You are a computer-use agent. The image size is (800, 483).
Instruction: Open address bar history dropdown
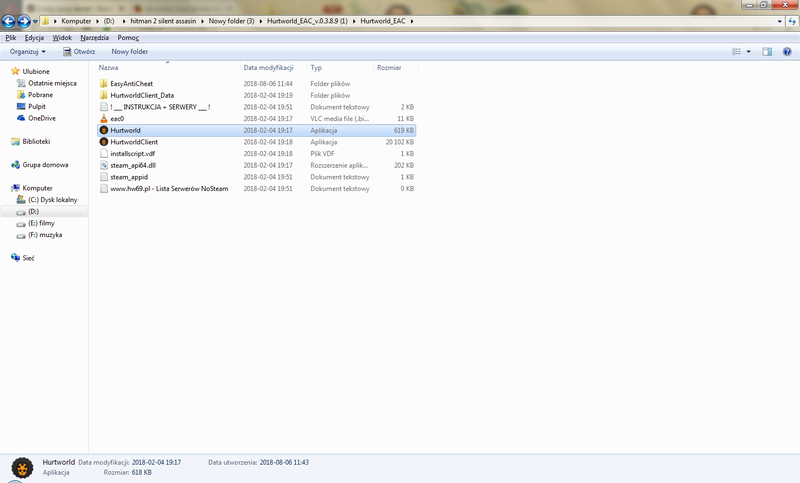[779, 21]
